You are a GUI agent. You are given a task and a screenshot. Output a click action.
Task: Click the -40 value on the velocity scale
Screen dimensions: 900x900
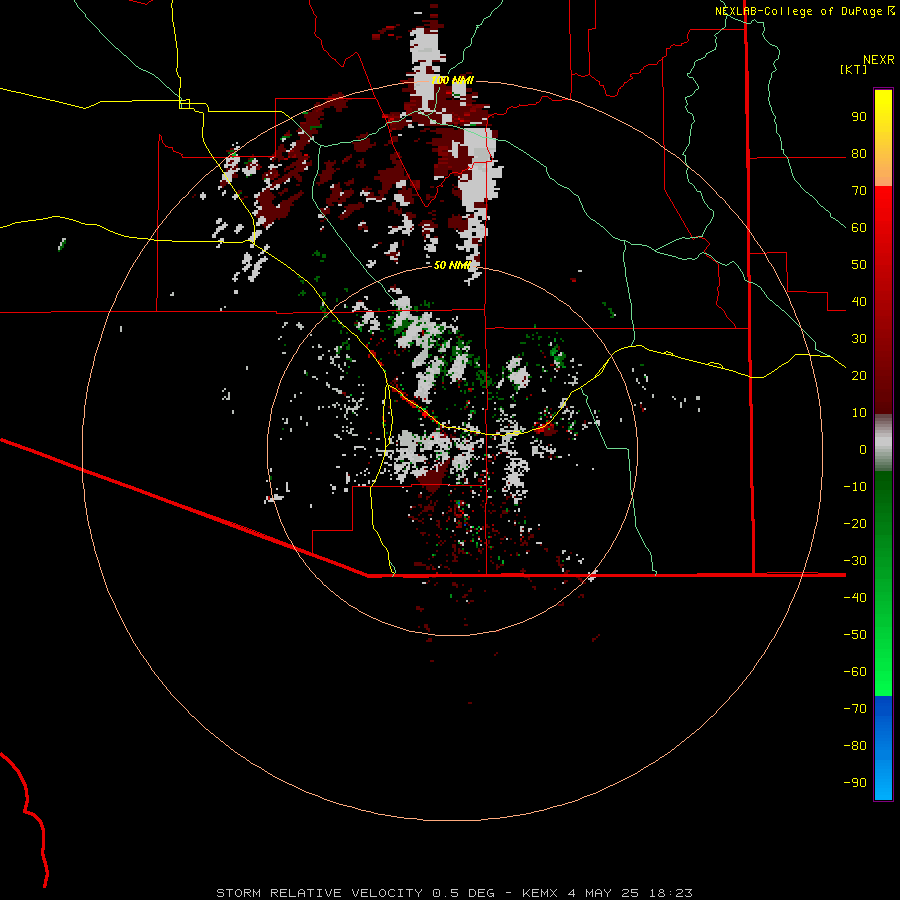tap(855, 598)
